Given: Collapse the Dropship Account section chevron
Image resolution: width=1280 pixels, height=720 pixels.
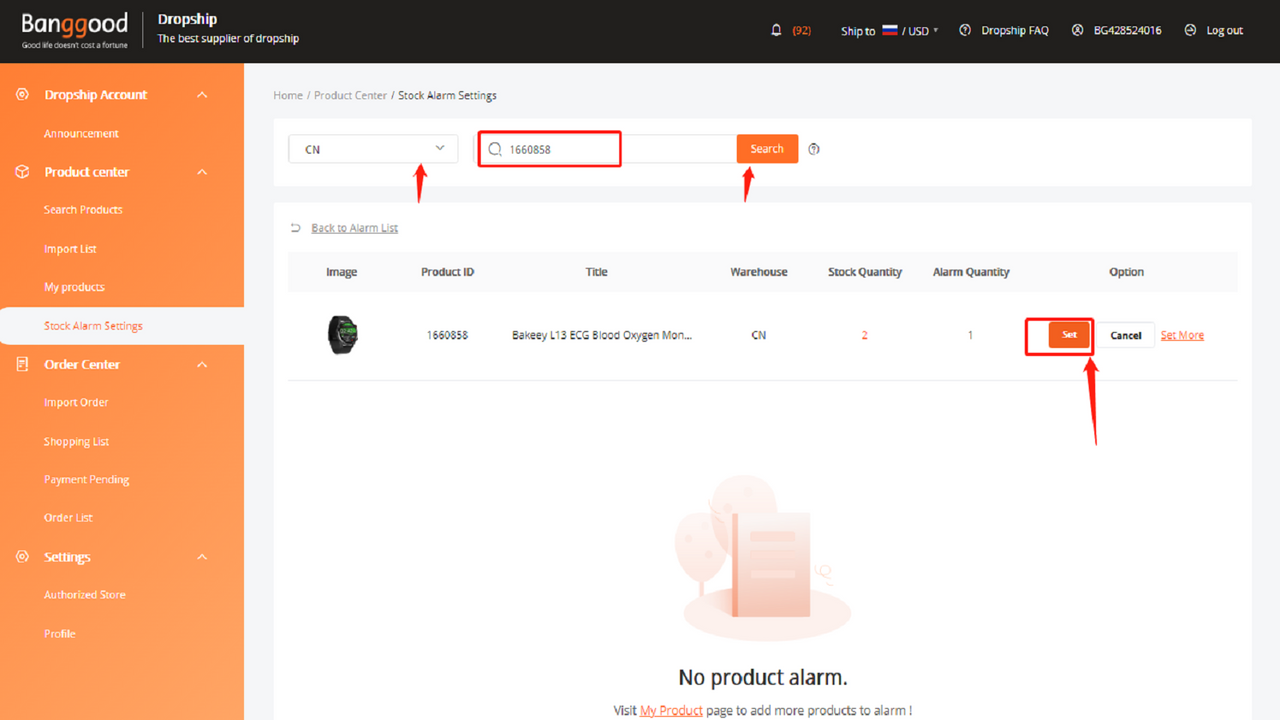Looking at the screenshot, I should (x=202, y=95).
